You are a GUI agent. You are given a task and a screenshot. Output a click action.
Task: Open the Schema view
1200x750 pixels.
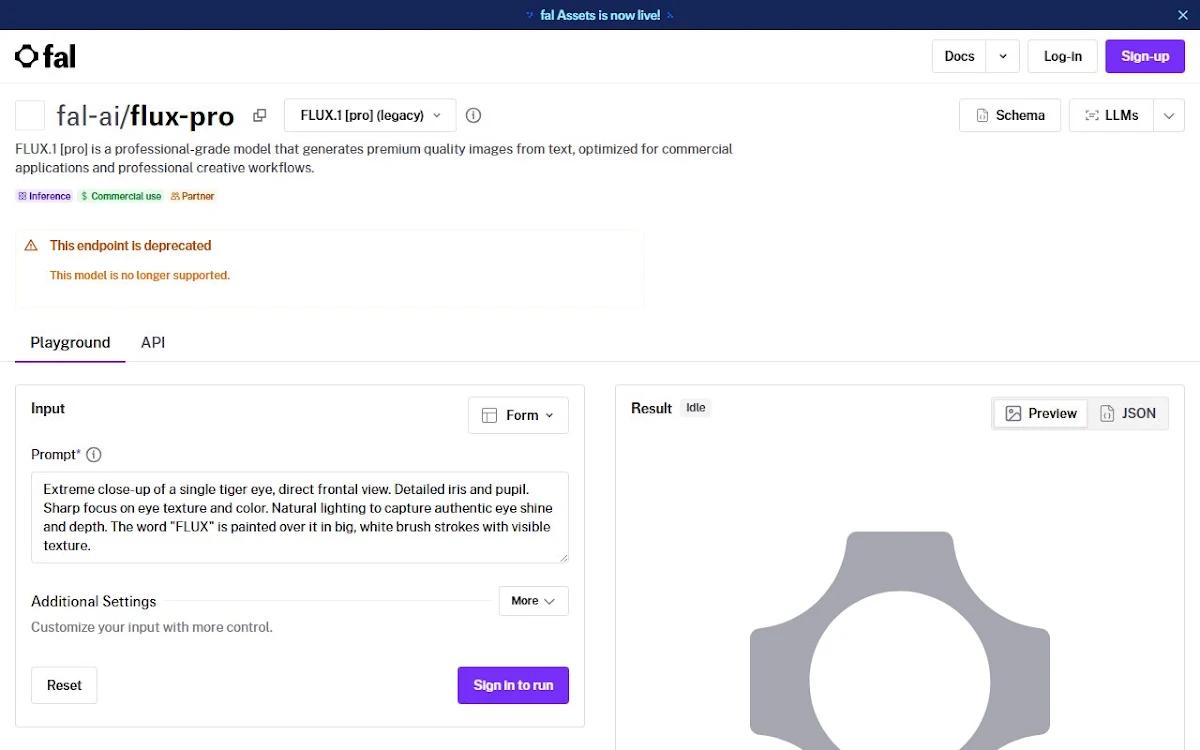coord(1010,115)
